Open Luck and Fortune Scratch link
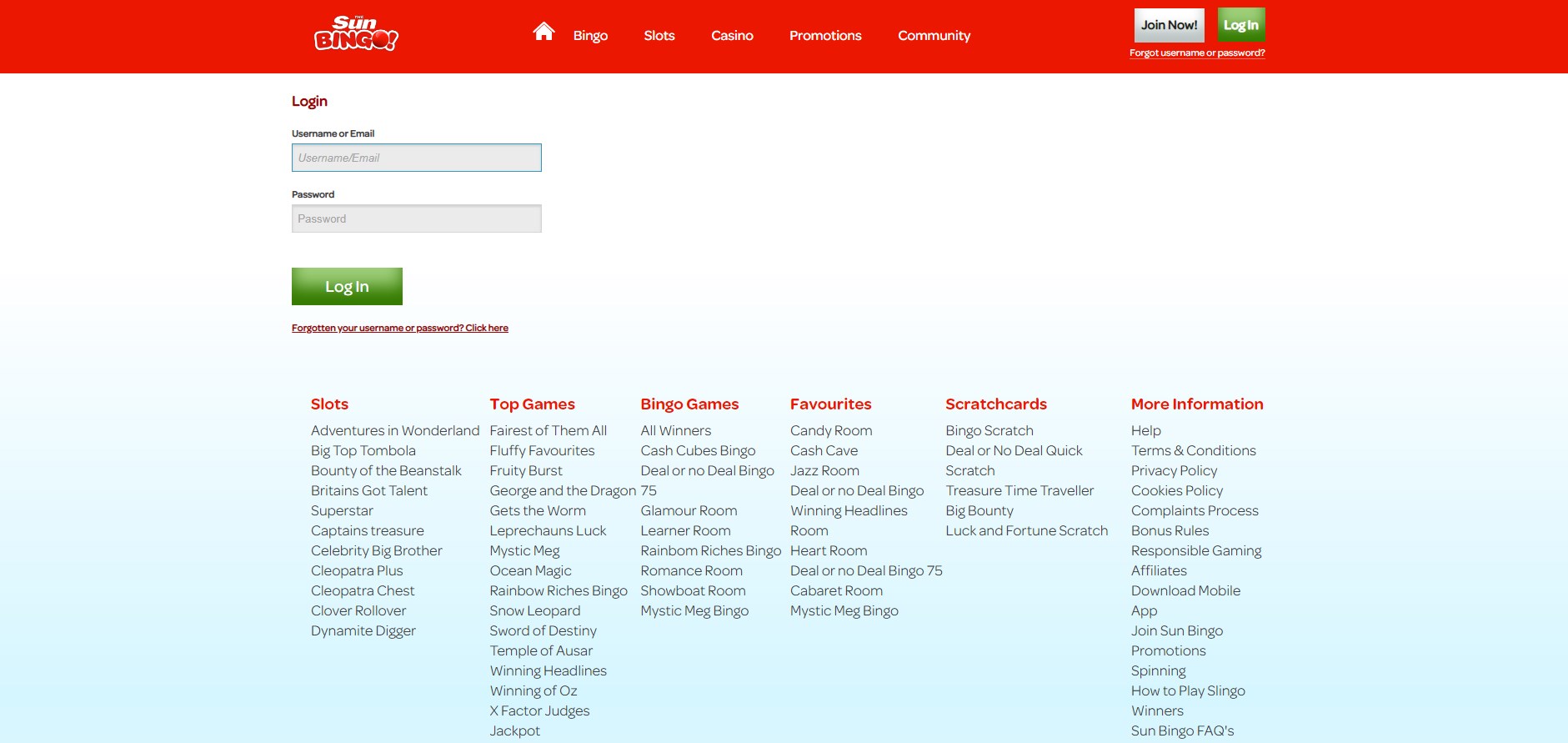Screen dimensions: 1568x743 [1027, 530]
